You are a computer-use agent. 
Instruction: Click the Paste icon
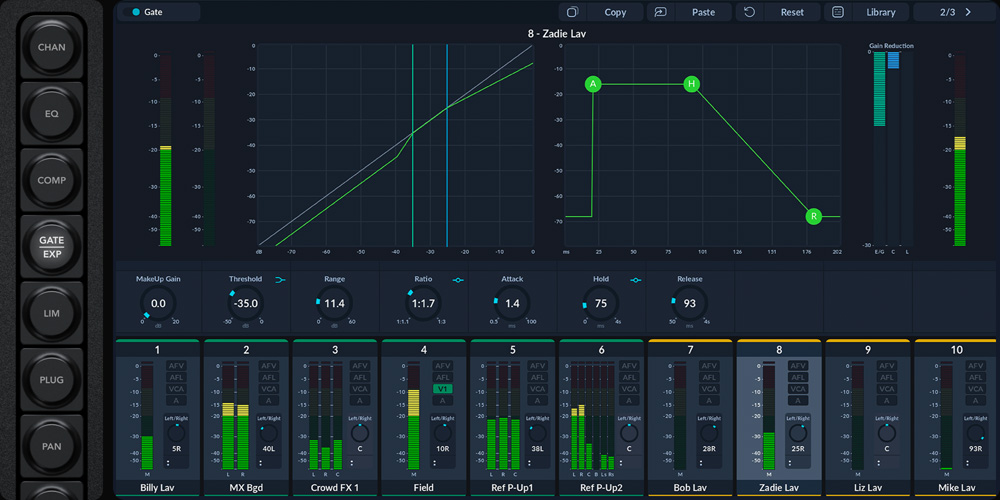click(x=661, y=12)
